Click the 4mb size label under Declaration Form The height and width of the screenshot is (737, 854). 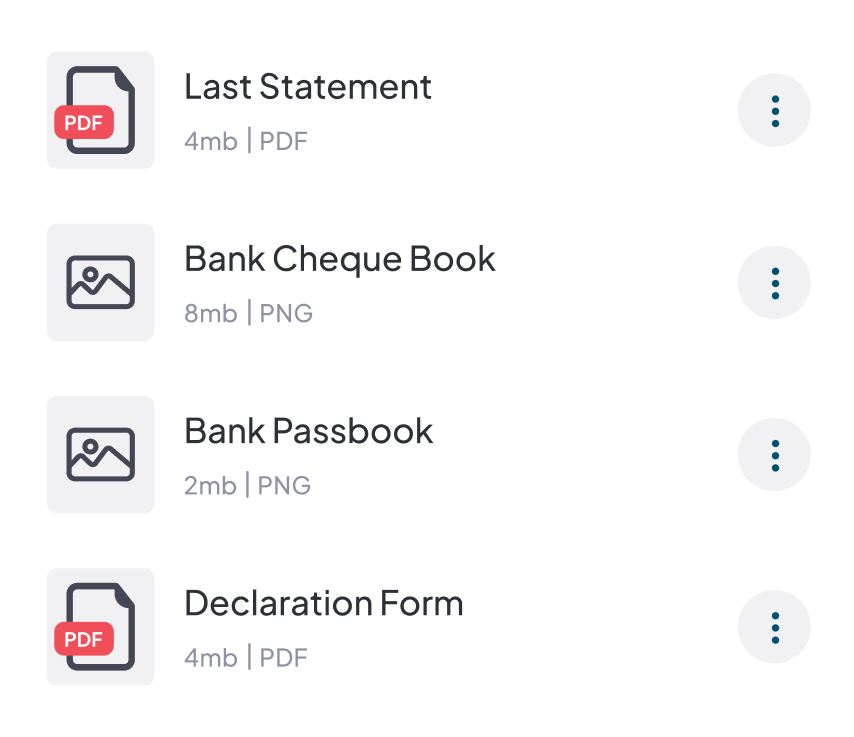pyautogui.click(x=210, y=657)
